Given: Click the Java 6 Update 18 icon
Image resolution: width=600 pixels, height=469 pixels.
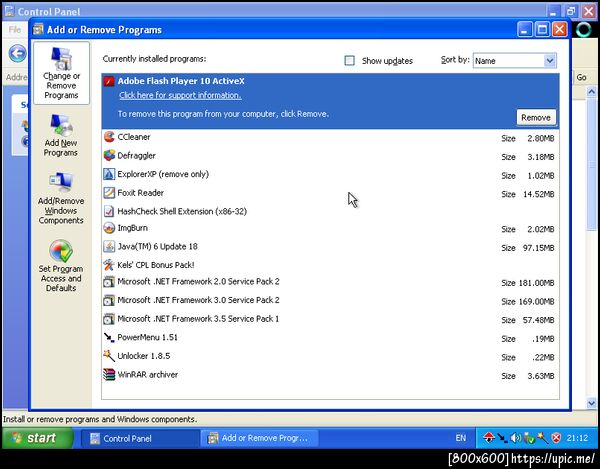Looking at the screenshot, I should pos(109,246).
